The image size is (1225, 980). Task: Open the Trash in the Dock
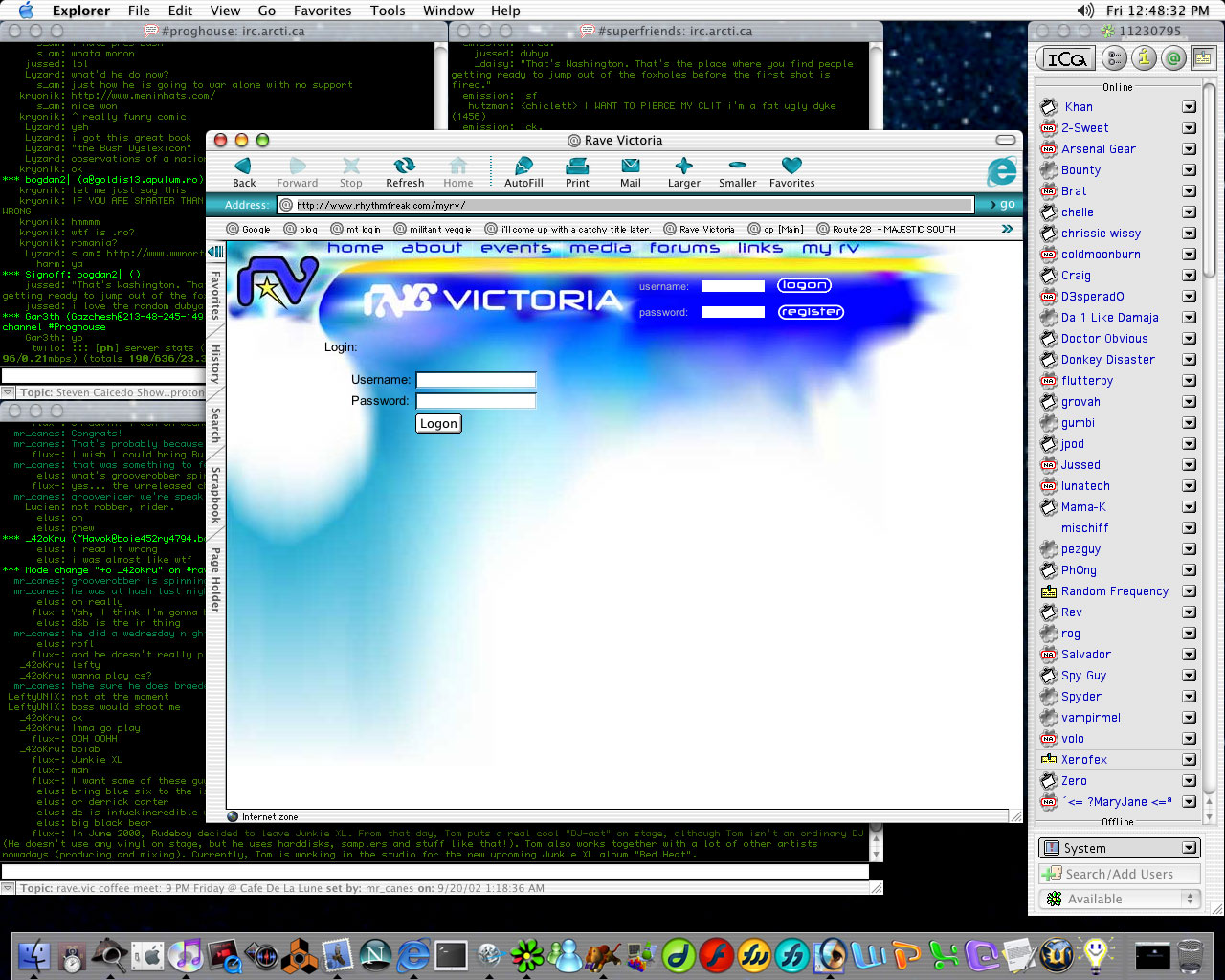(1191, 954)
